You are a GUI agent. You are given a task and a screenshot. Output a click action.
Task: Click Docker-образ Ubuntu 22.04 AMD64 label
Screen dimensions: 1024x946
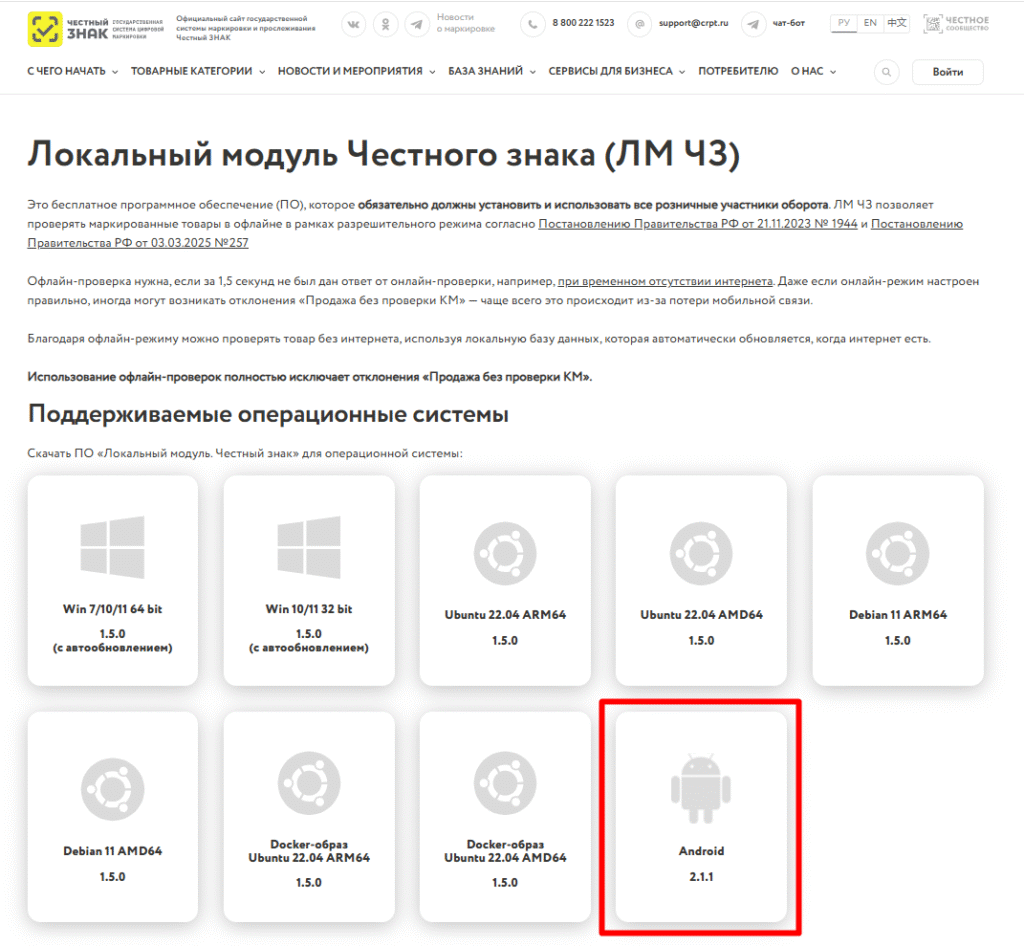click(x=505, y=851)
